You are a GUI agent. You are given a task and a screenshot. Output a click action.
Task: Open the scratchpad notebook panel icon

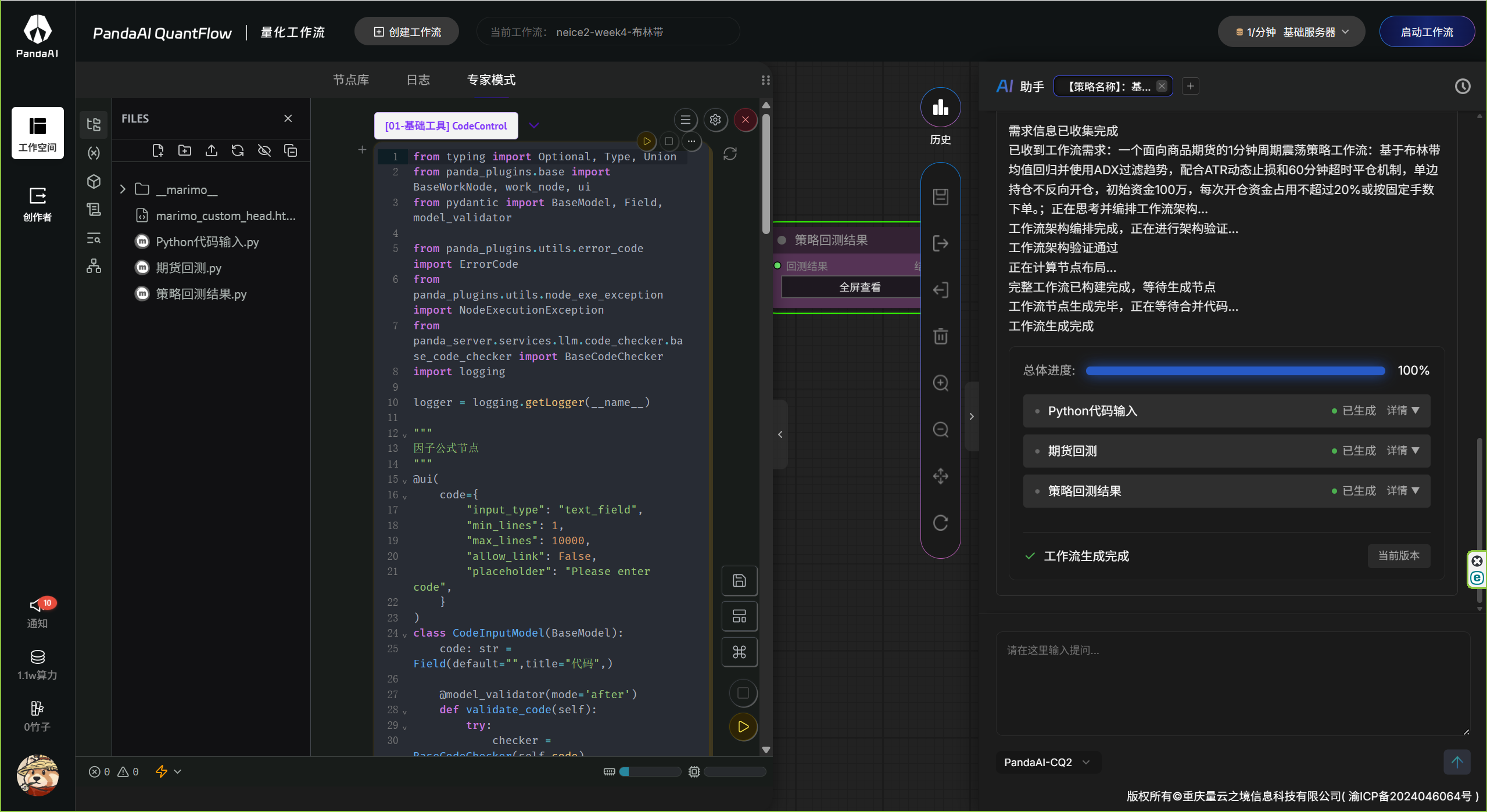pos(94,209)
